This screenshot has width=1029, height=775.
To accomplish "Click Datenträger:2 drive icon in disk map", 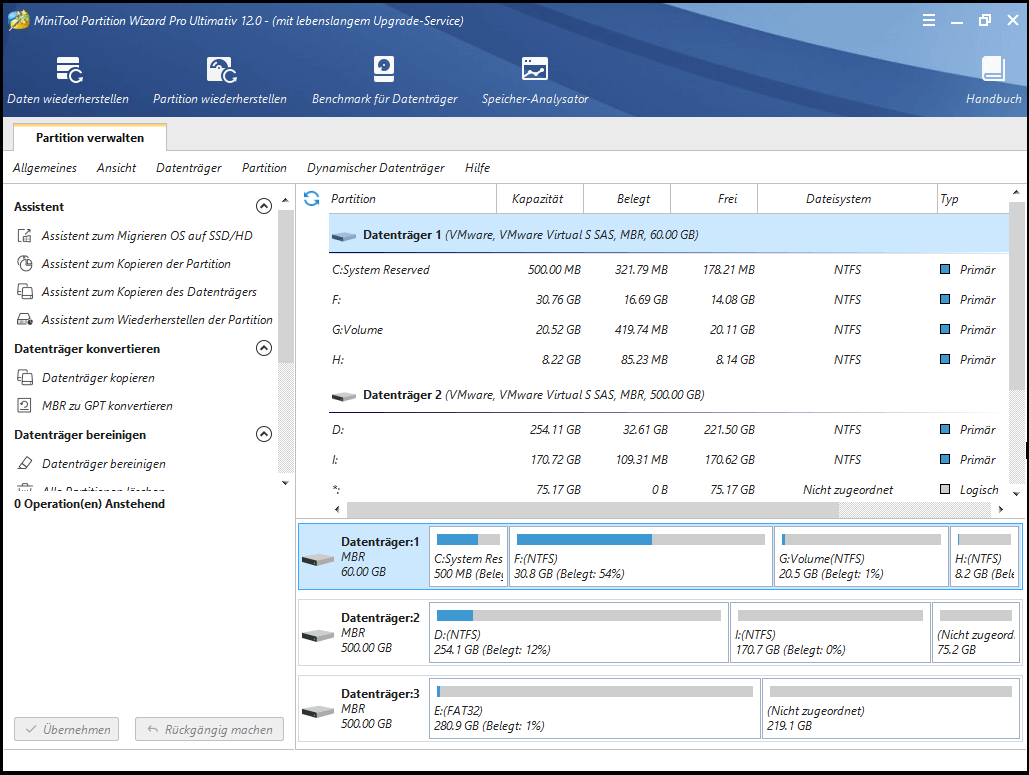I will tap(318, 635).
